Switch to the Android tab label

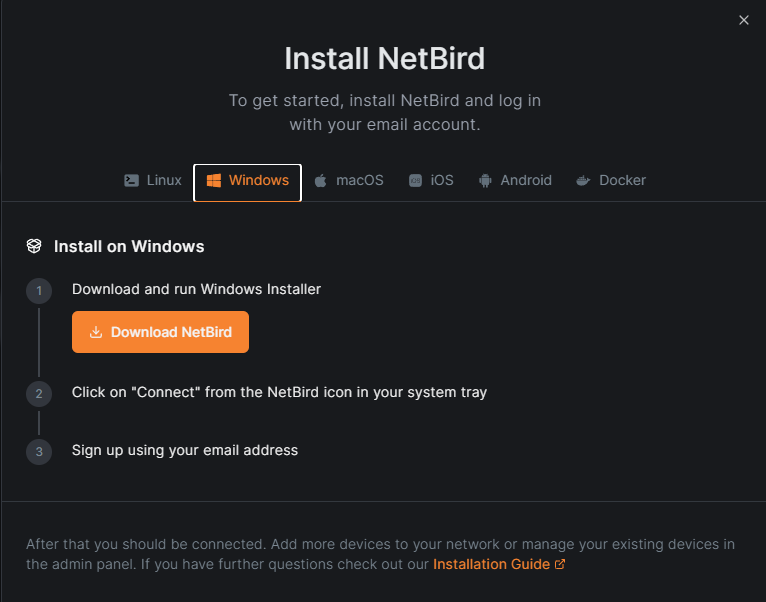(526, 181)
